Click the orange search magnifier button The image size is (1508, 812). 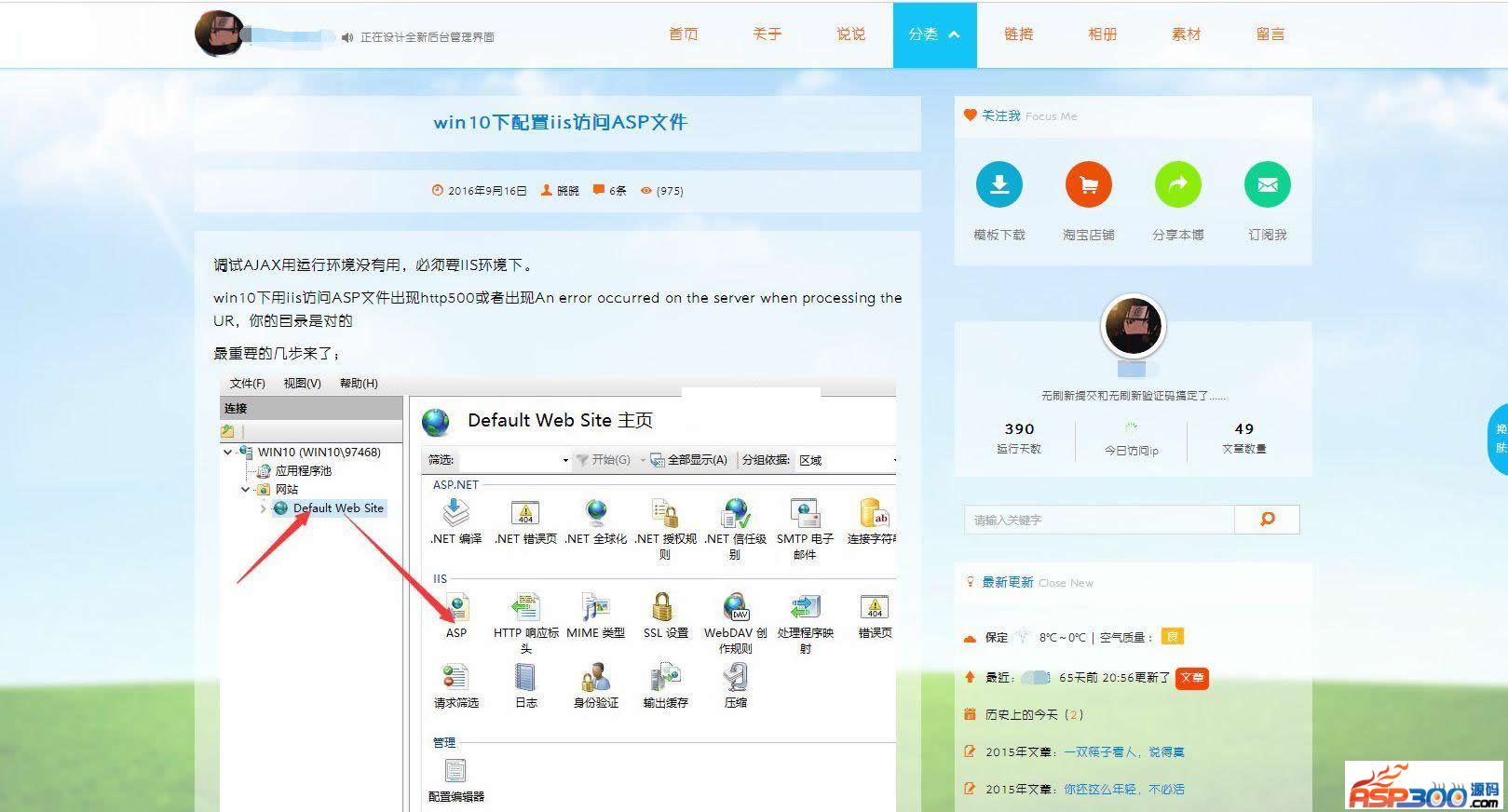[x=1267, y=519]
